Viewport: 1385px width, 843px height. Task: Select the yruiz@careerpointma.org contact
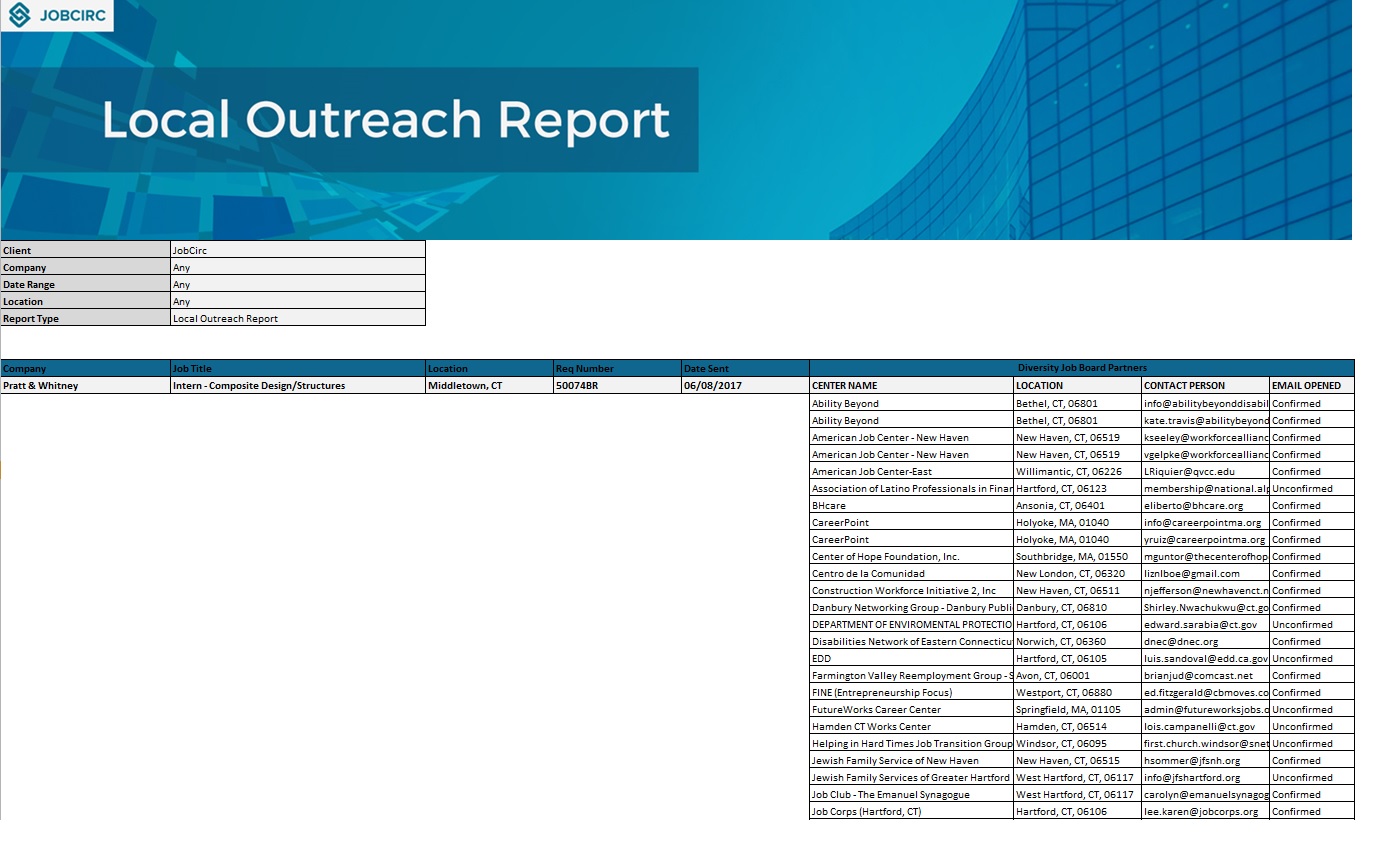(1206, 539)
